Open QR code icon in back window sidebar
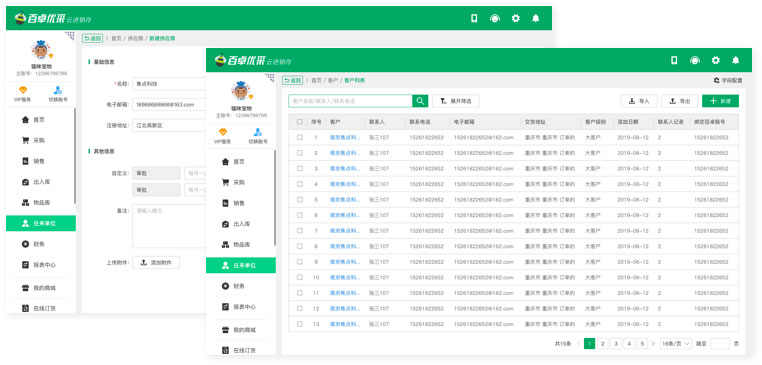762x365 pixels. coord(69,35)
